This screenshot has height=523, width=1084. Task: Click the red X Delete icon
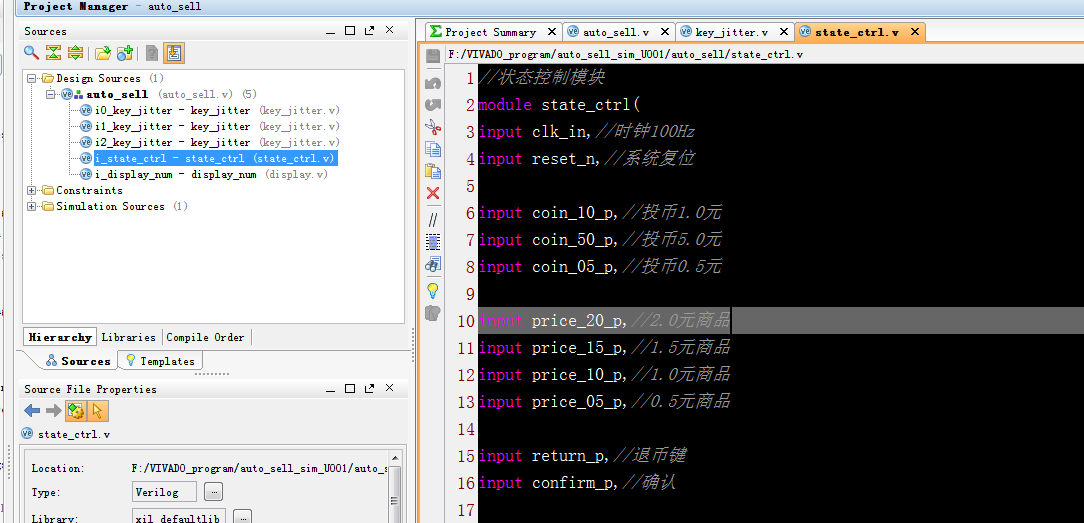(433, 193)
